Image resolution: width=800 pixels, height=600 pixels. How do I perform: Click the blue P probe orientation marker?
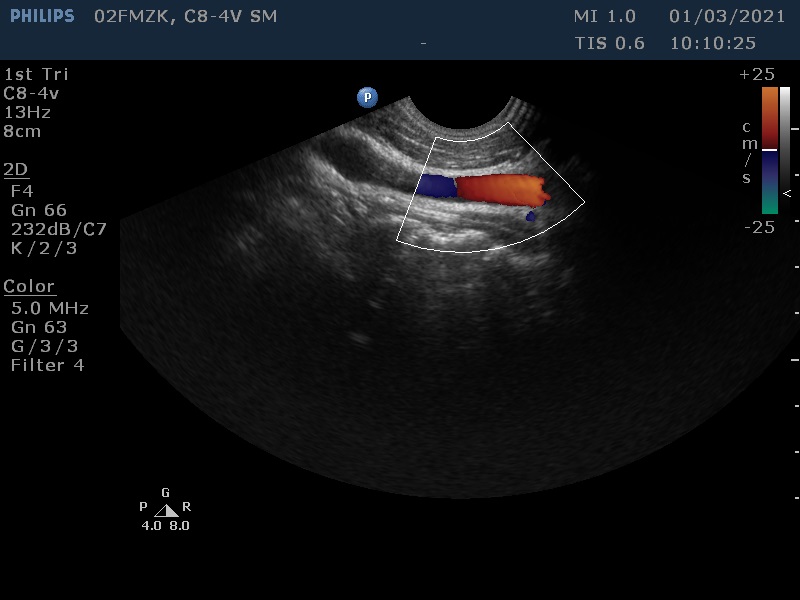[367, 97]
